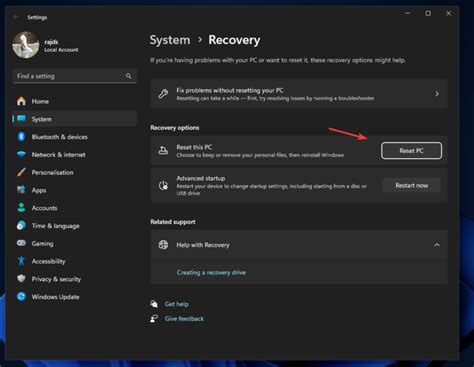Click the Restart now button
474x367 pixels.
(x=412, y=185)
